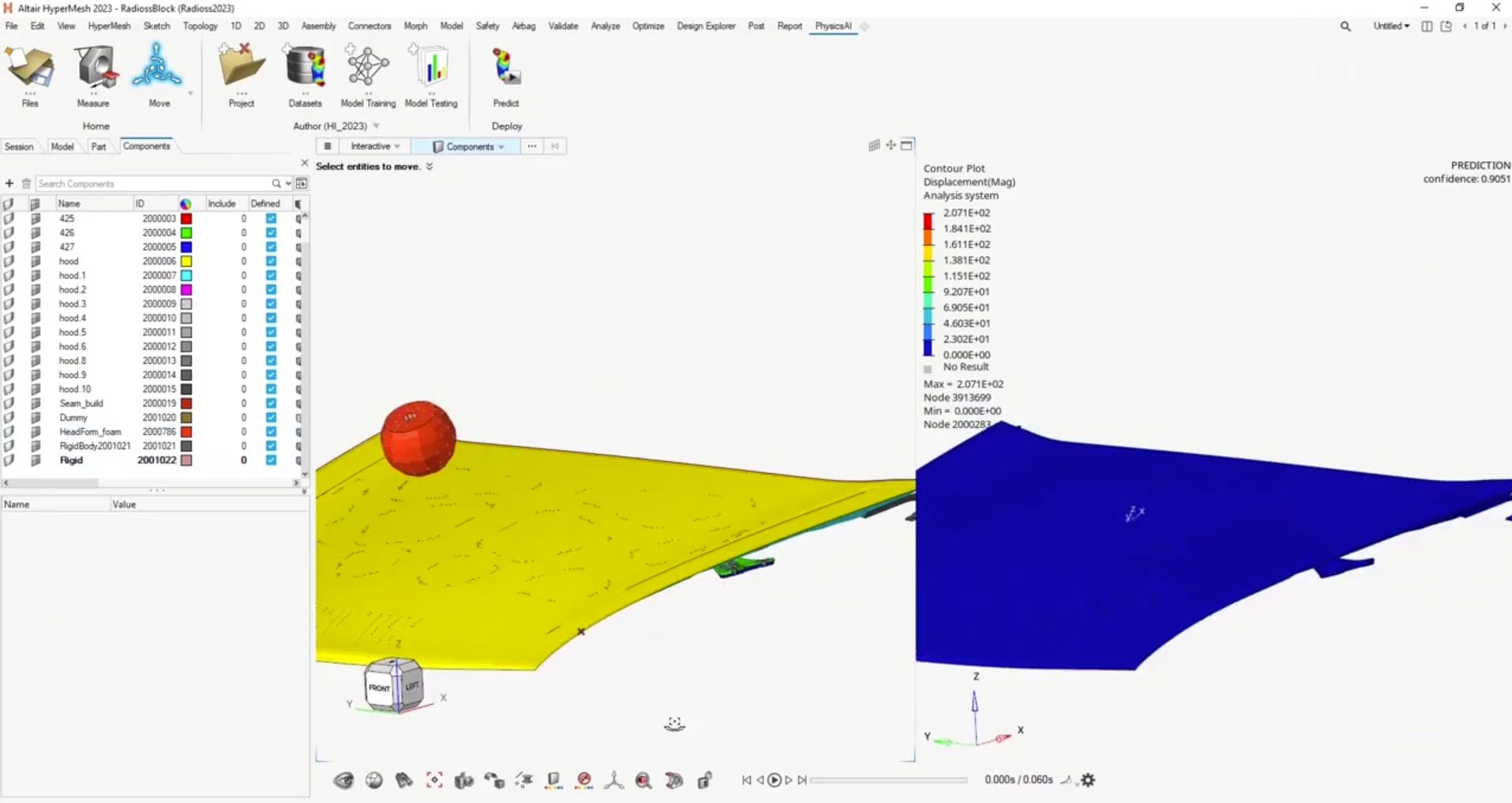Click the lock icon in the bottom toolbar
This screenshot has width=1512, height=803.
pyautogui.click(x=705, y=780)
